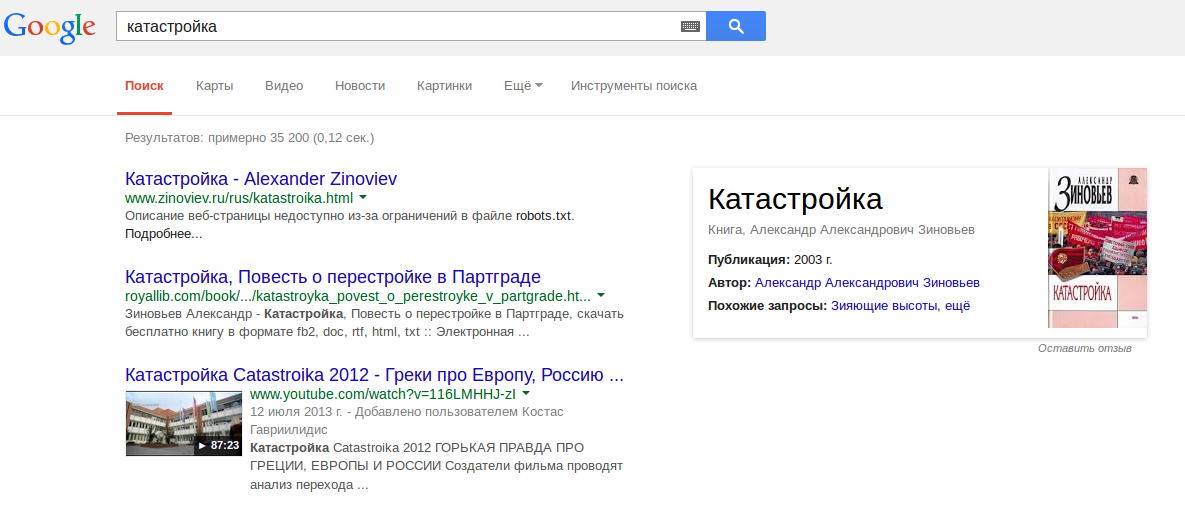Screen dimensions: 1185x508
Task: Expand the Ещё dropdown menu
Action: tap(523, 85)
